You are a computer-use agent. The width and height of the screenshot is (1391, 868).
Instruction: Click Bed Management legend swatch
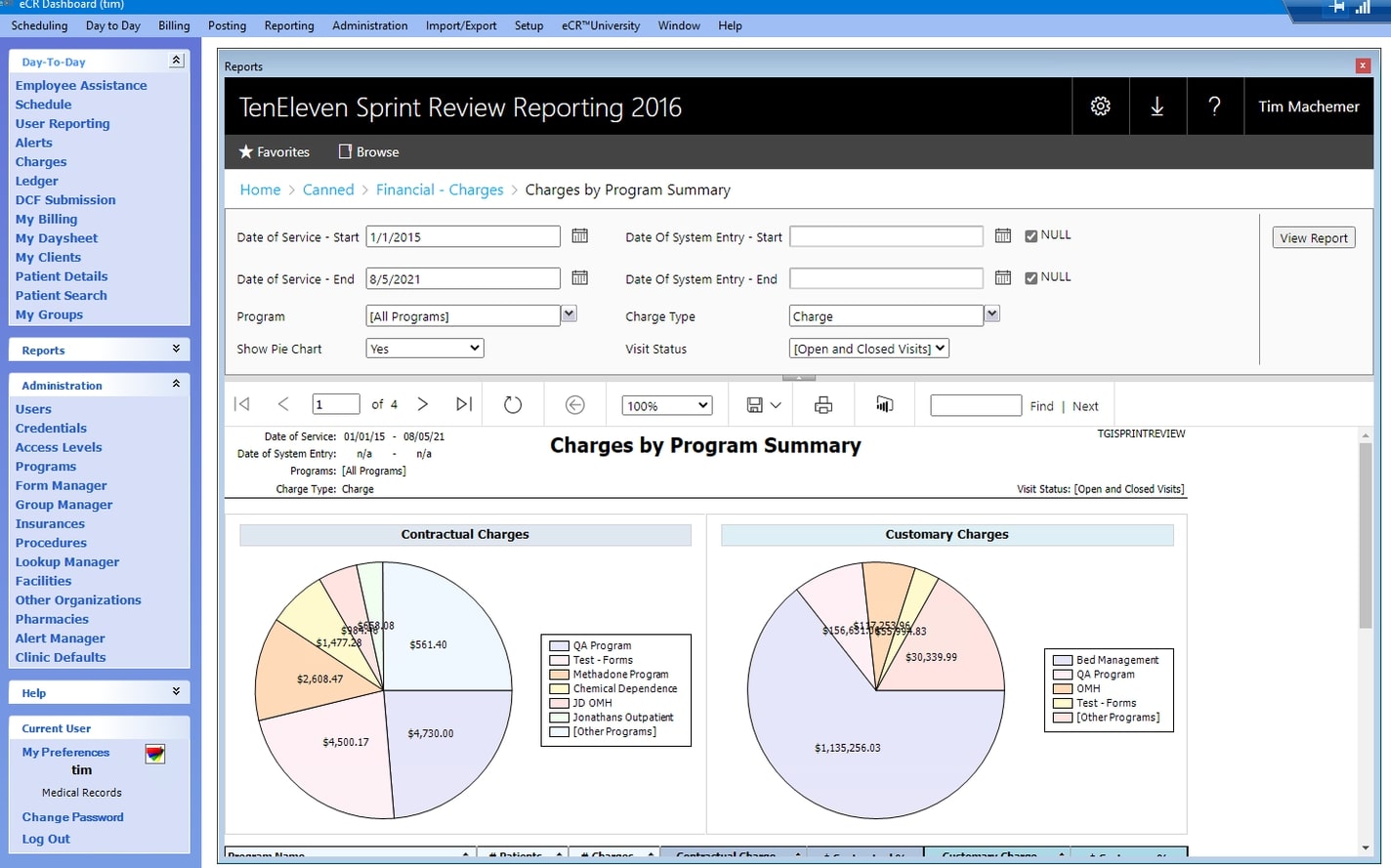click(x=1063, y=660)
